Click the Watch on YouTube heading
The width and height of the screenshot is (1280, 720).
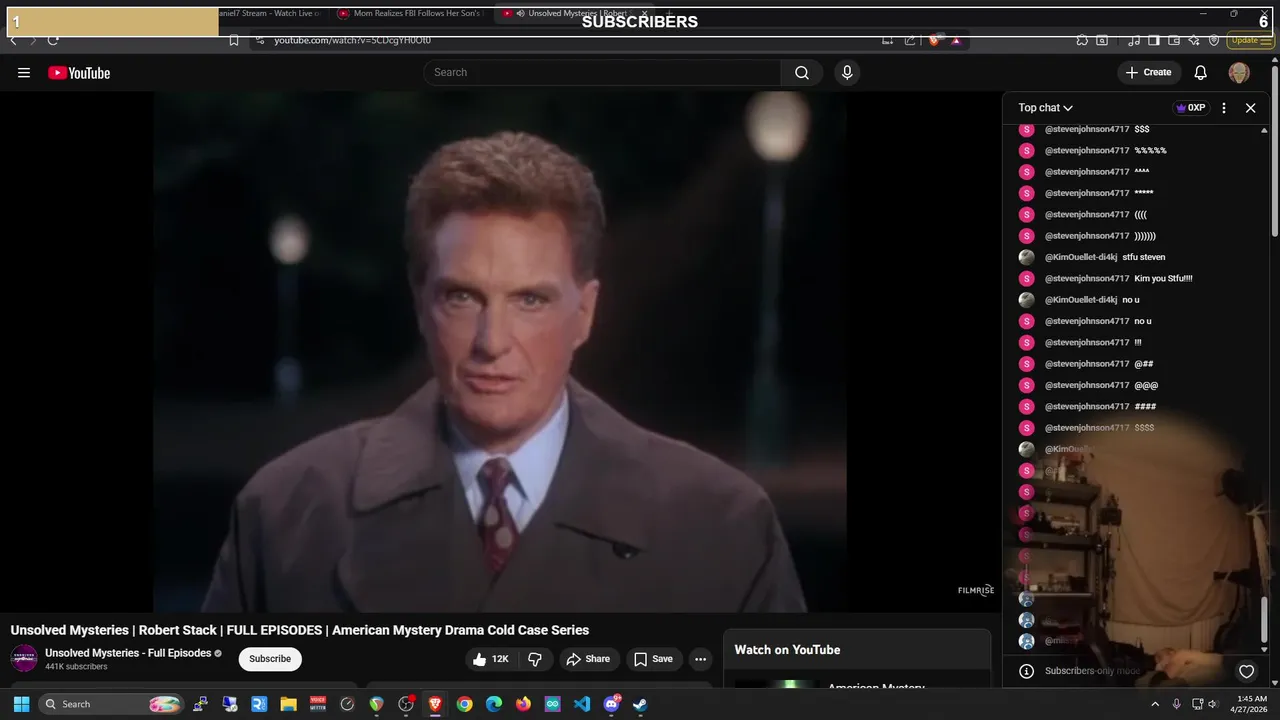787,650
